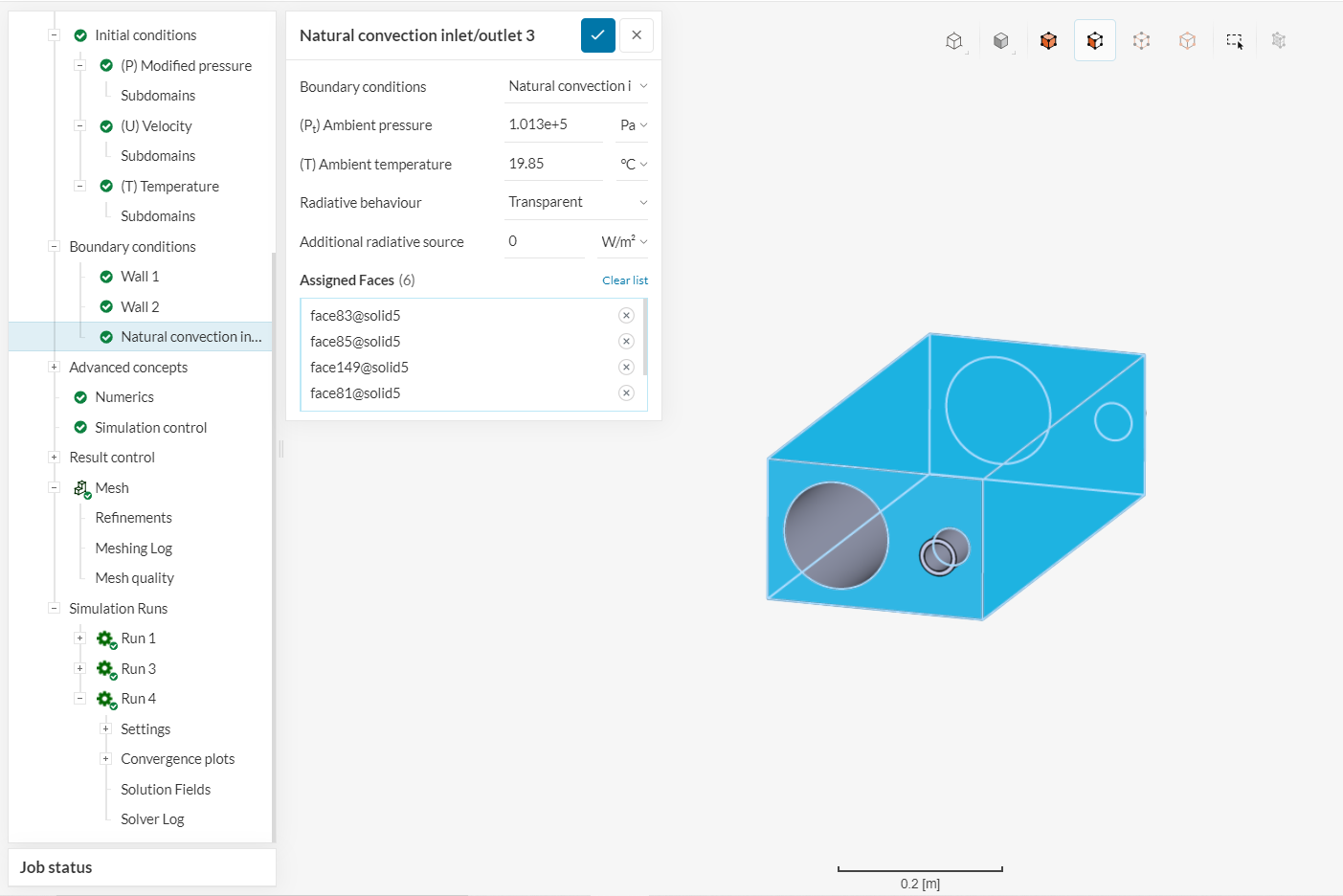
Task: Close the Natural convection inlet/outlet 3 panel
Action: (637, 35)
